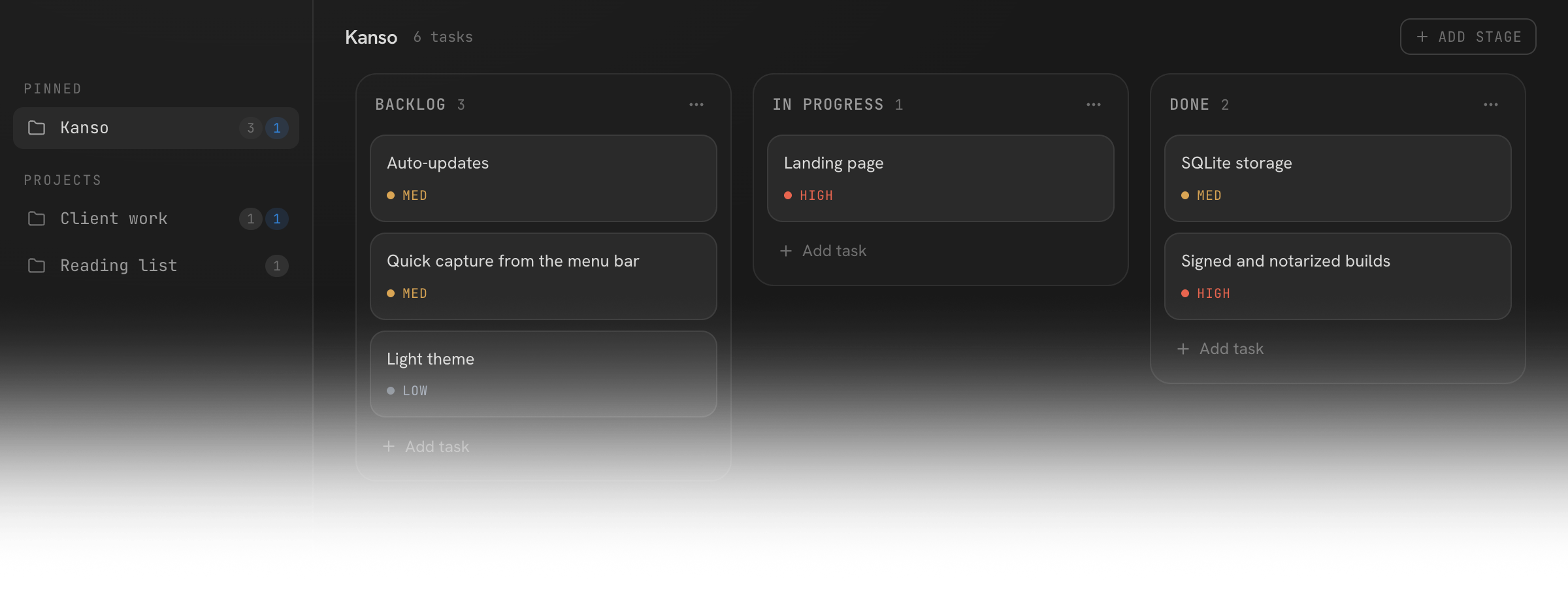The image size is (1568, 601).
Task: Click the plus icon beside Backlog Add task
Action: (x=389, y=446)
